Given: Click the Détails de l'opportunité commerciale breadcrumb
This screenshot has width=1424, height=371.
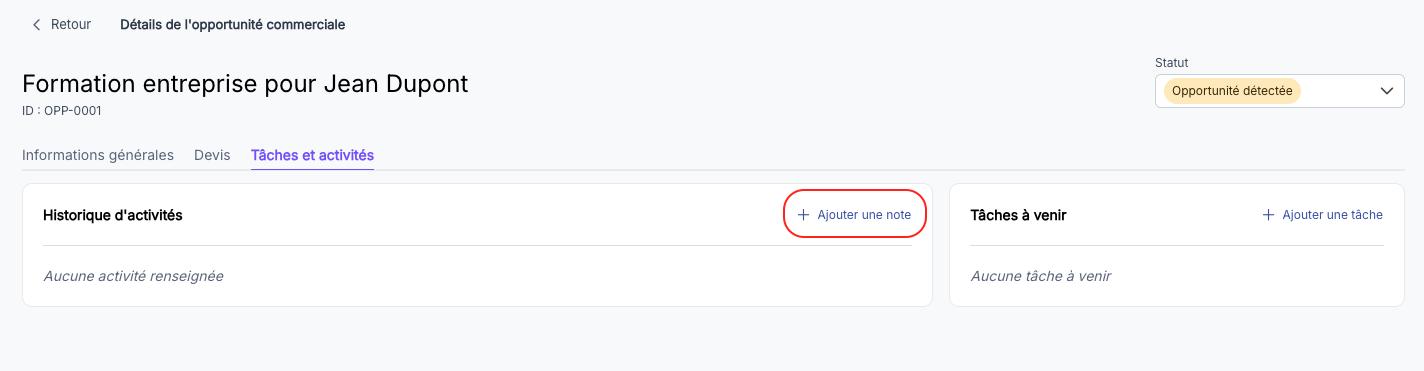Looking at the screenshot, I should coord(232,24).
